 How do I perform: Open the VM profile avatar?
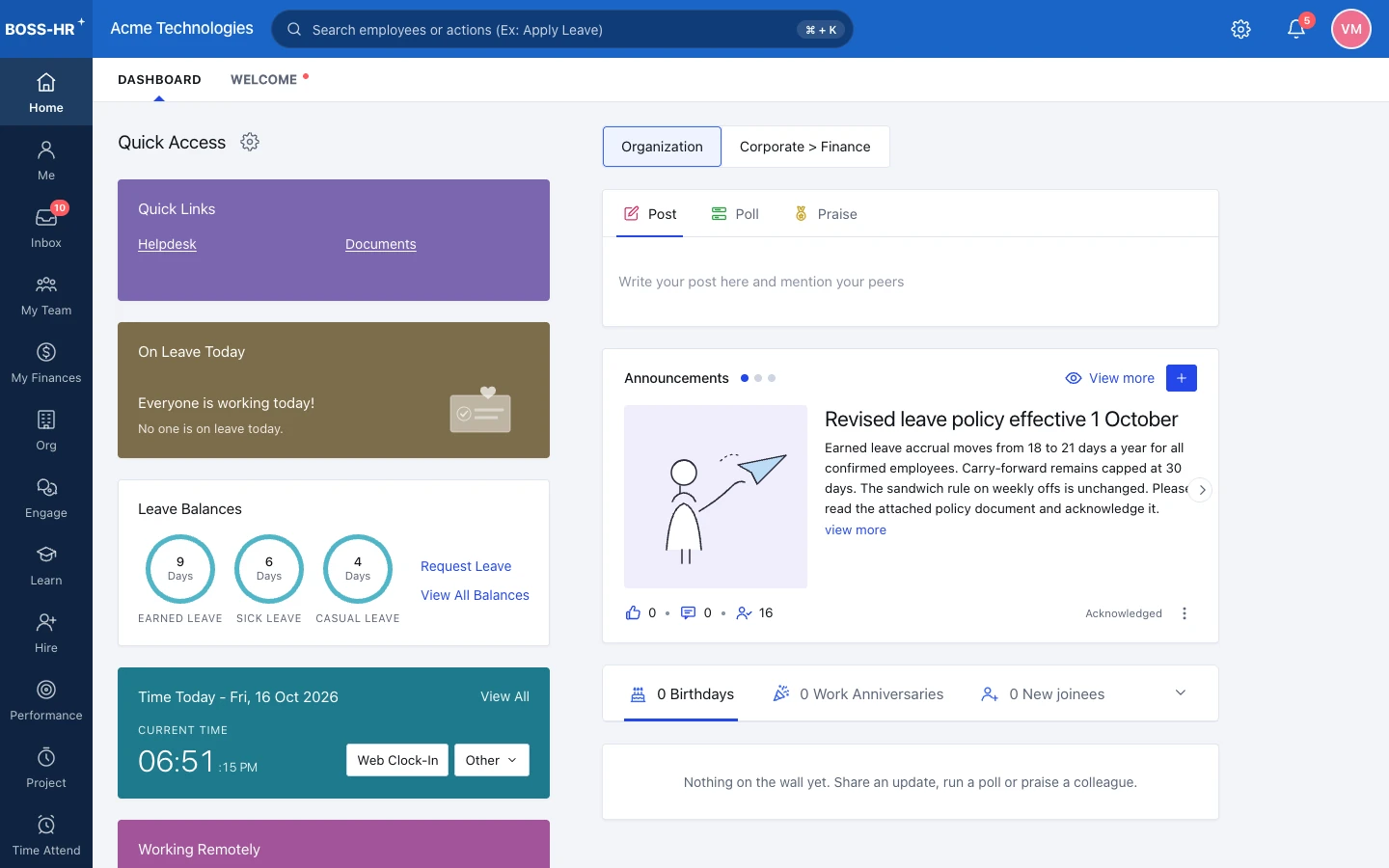tap(1351, 29)
